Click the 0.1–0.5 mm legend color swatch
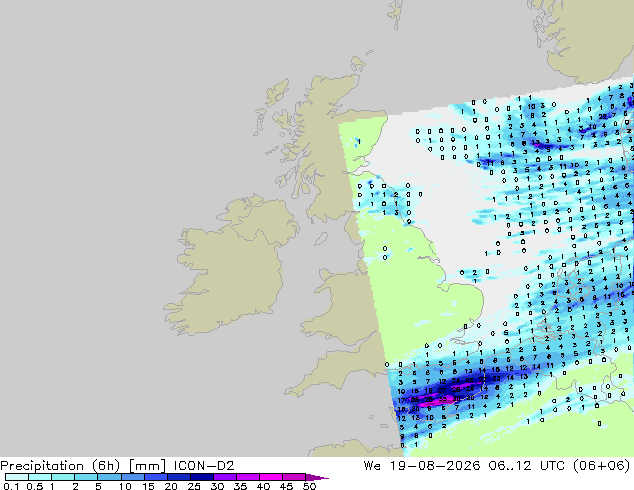Screen dimensions: 634x490 pos(17,477)
